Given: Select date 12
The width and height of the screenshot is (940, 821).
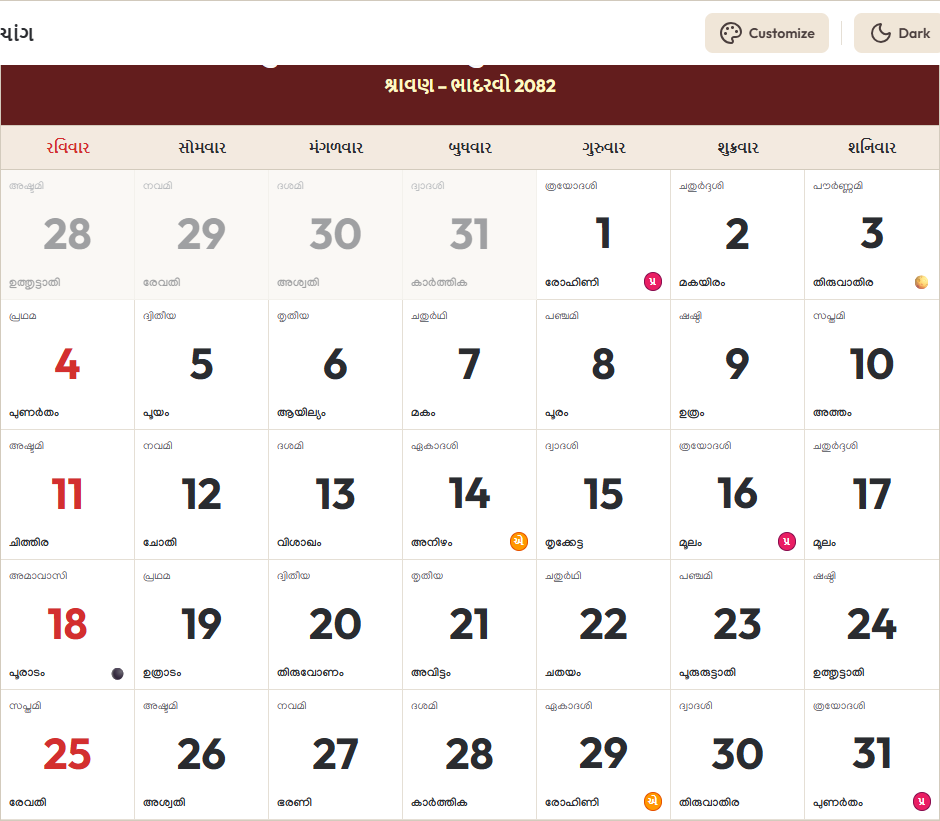Looking at the screenshot, I should point(202,495).
